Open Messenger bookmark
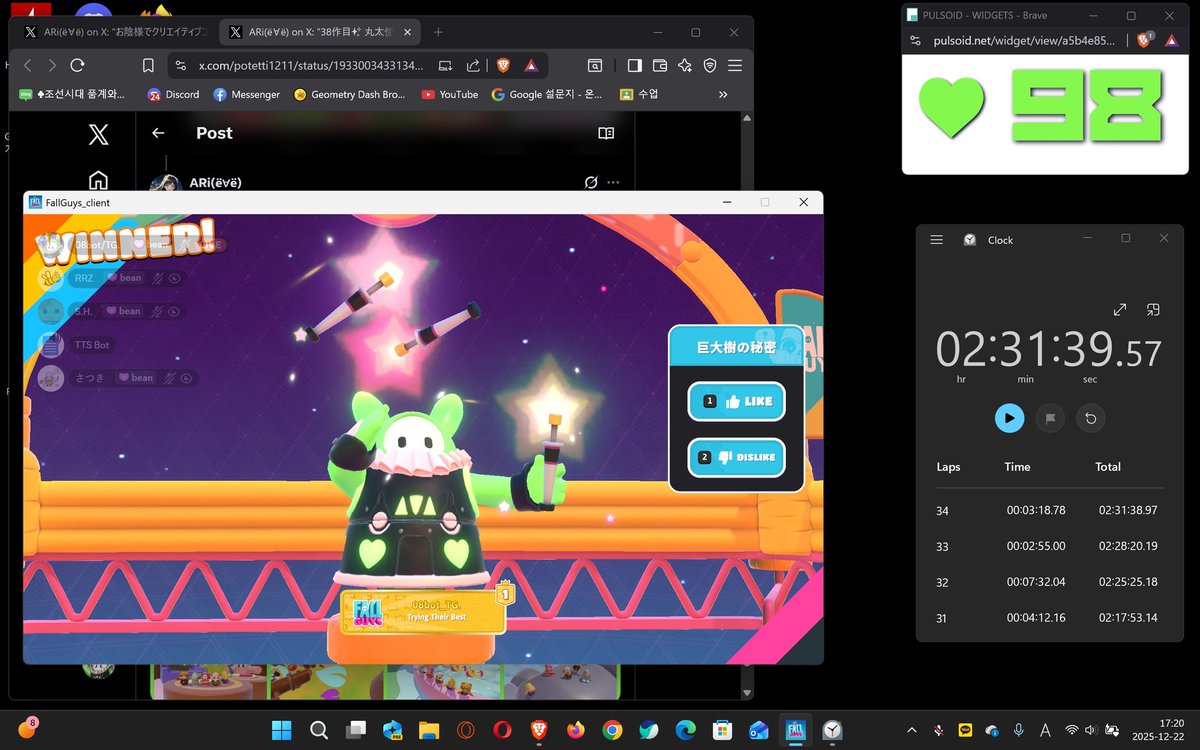The width and height of the screenshot is (1200, 750). [x=246, y=94]
